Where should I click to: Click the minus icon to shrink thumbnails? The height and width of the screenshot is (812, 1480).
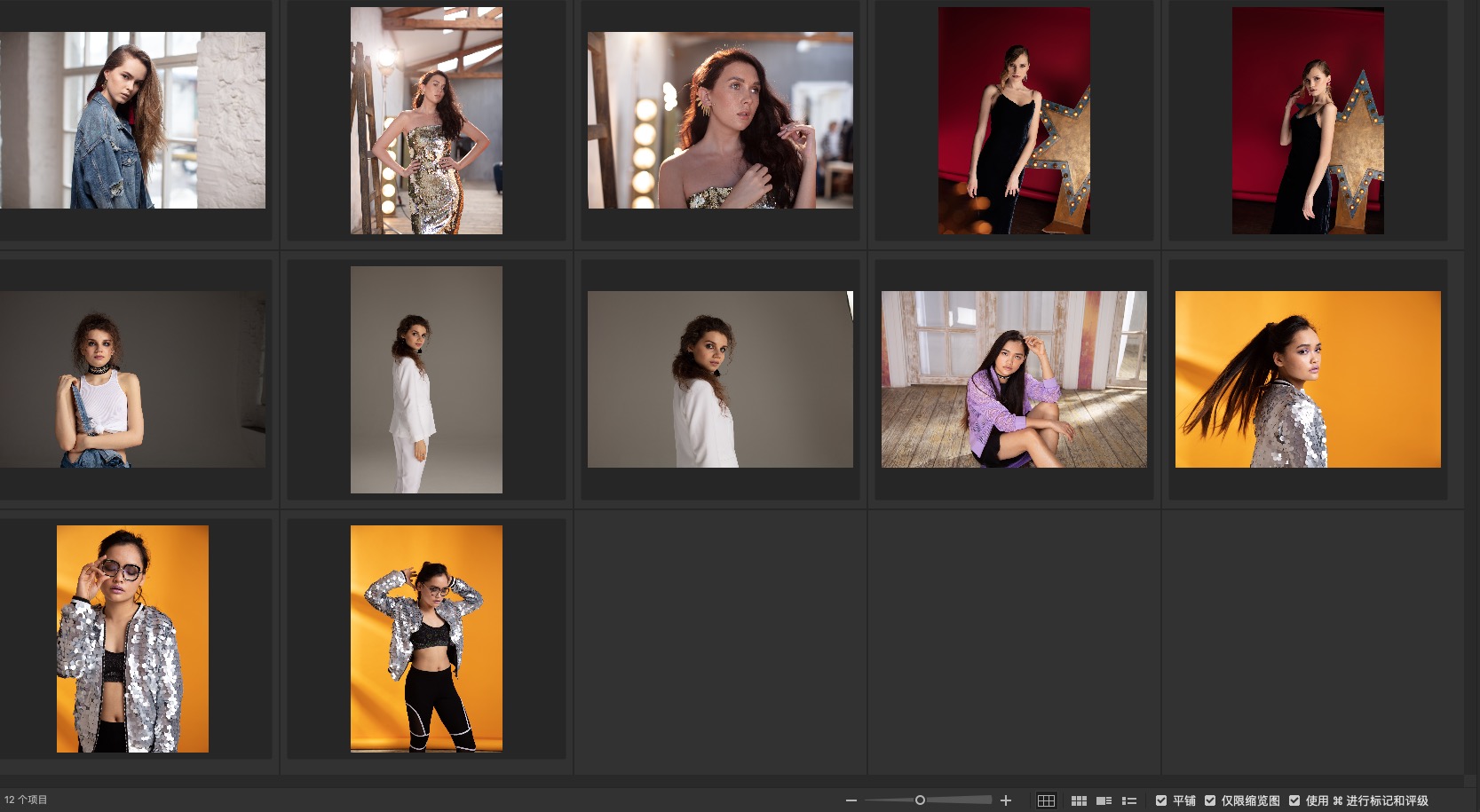(851, 800)
